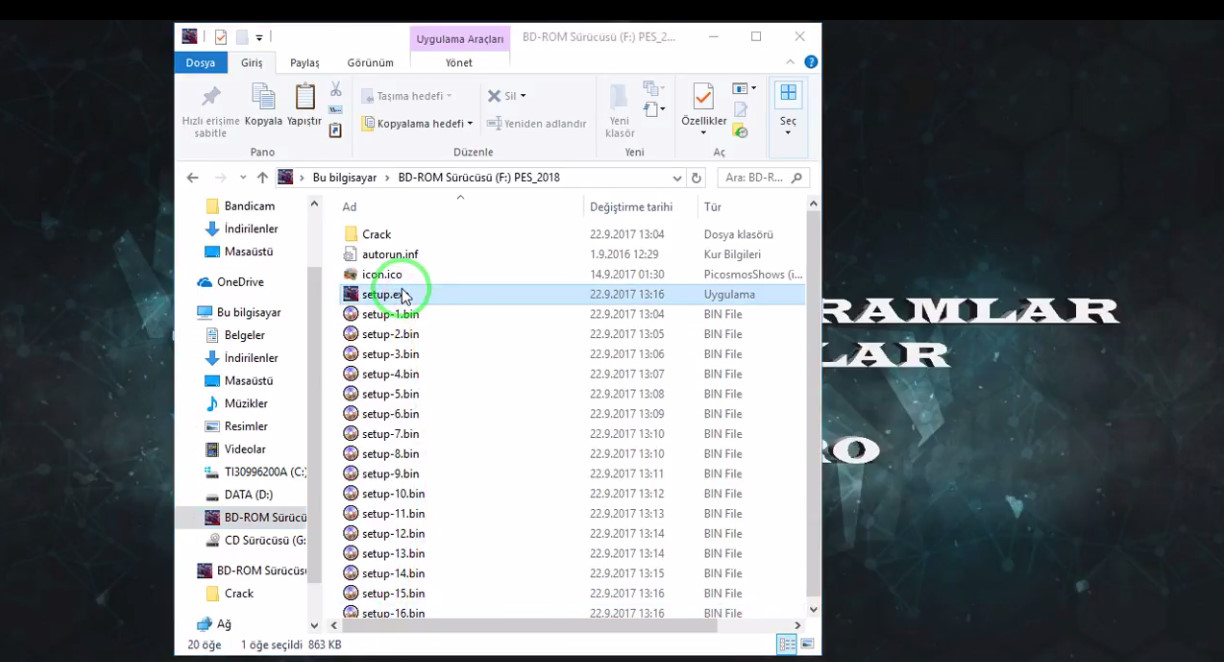Click the navigation pane scrollbar
Viewport: 1224px width, 662px height.
(x=314, y=425)
